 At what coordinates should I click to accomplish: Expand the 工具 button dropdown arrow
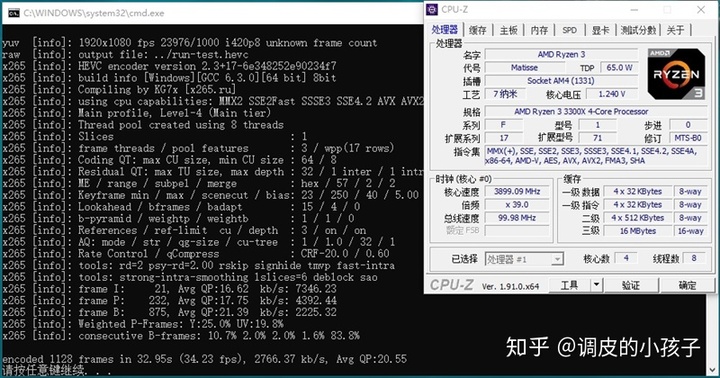596,285
